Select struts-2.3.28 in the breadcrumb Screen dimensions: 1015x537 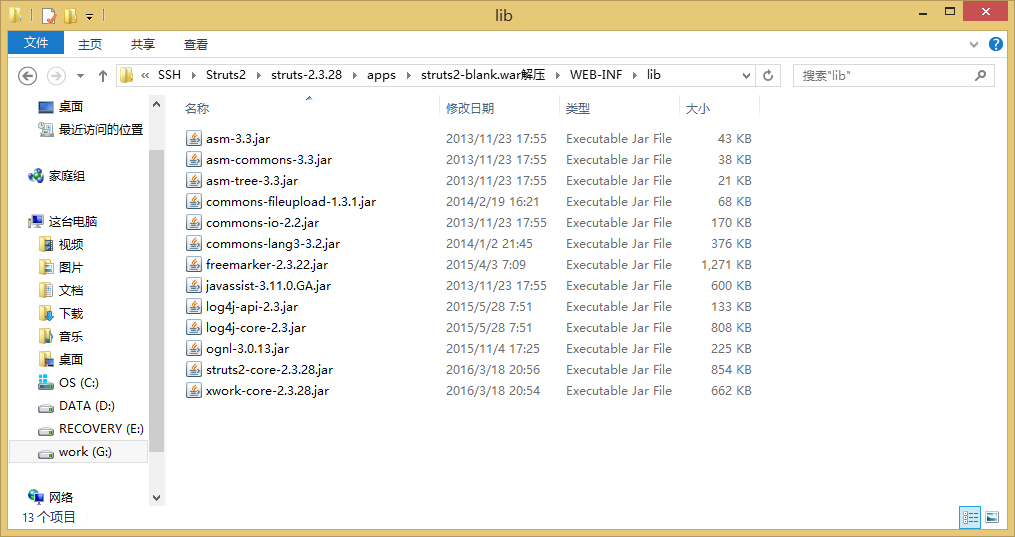[x=306, y=75]
